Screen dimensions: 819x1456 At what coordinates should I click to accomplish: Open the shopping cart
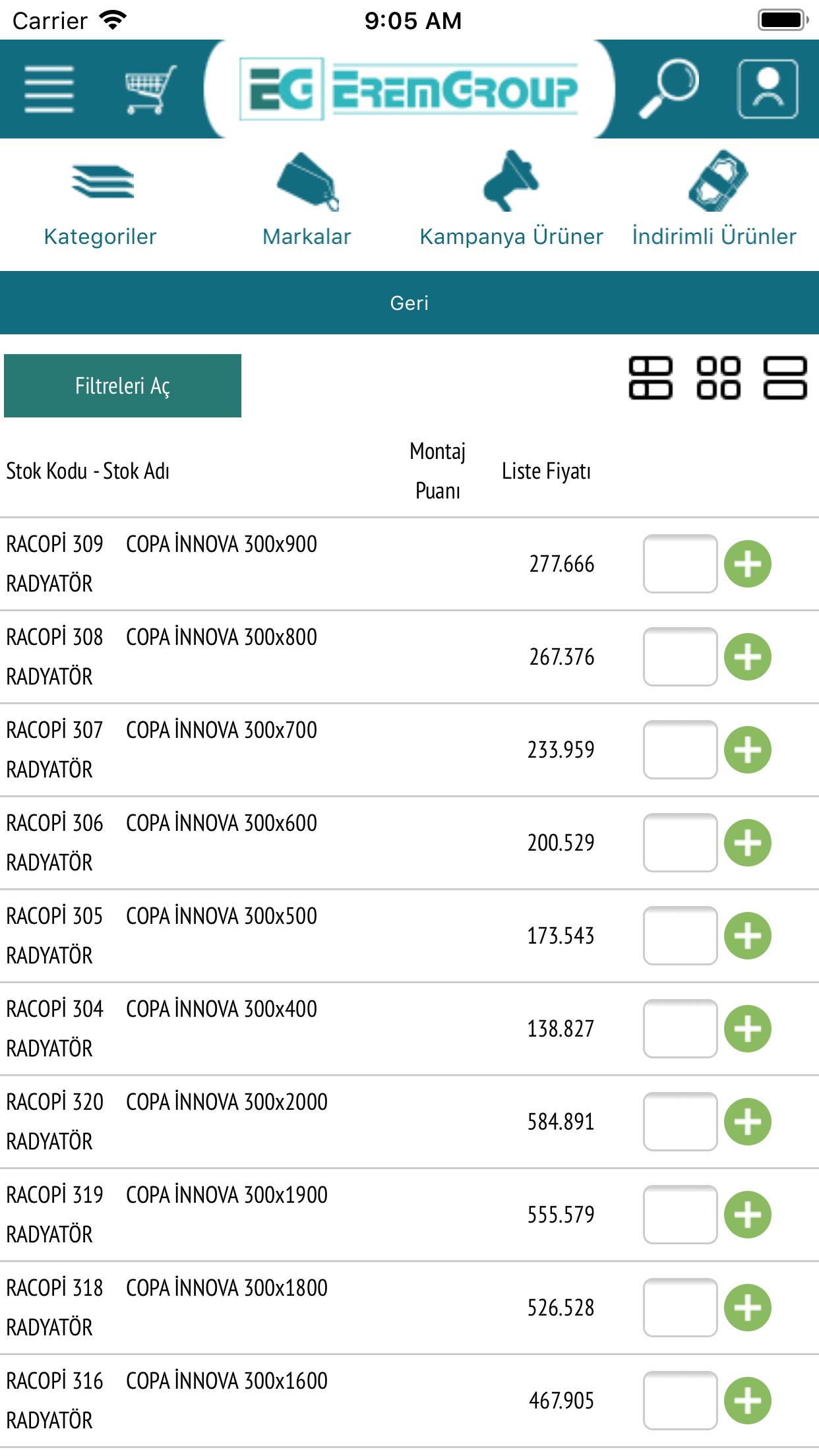pos(150,90)
